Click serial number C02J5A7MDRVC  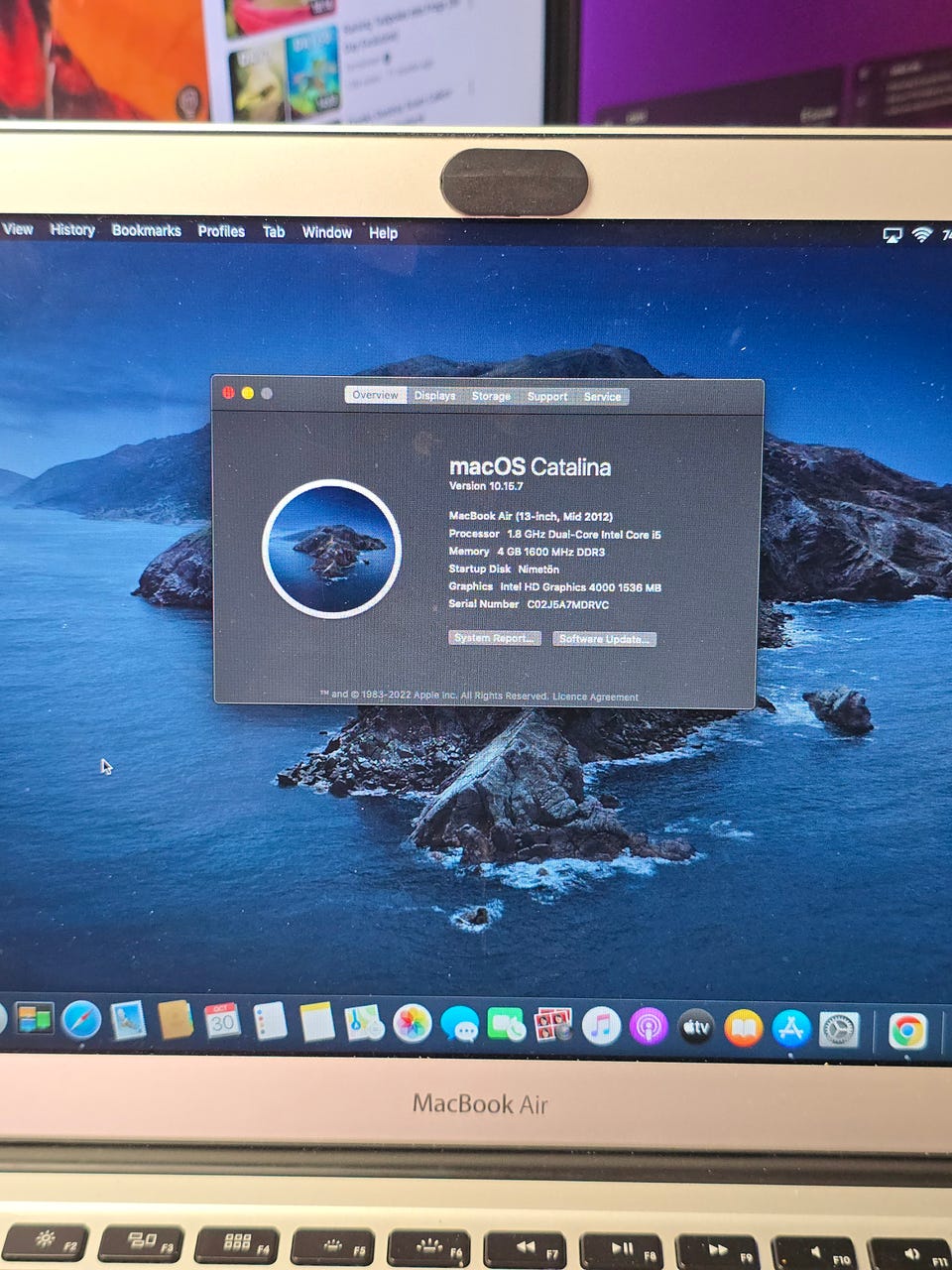(x=568, y=604)
